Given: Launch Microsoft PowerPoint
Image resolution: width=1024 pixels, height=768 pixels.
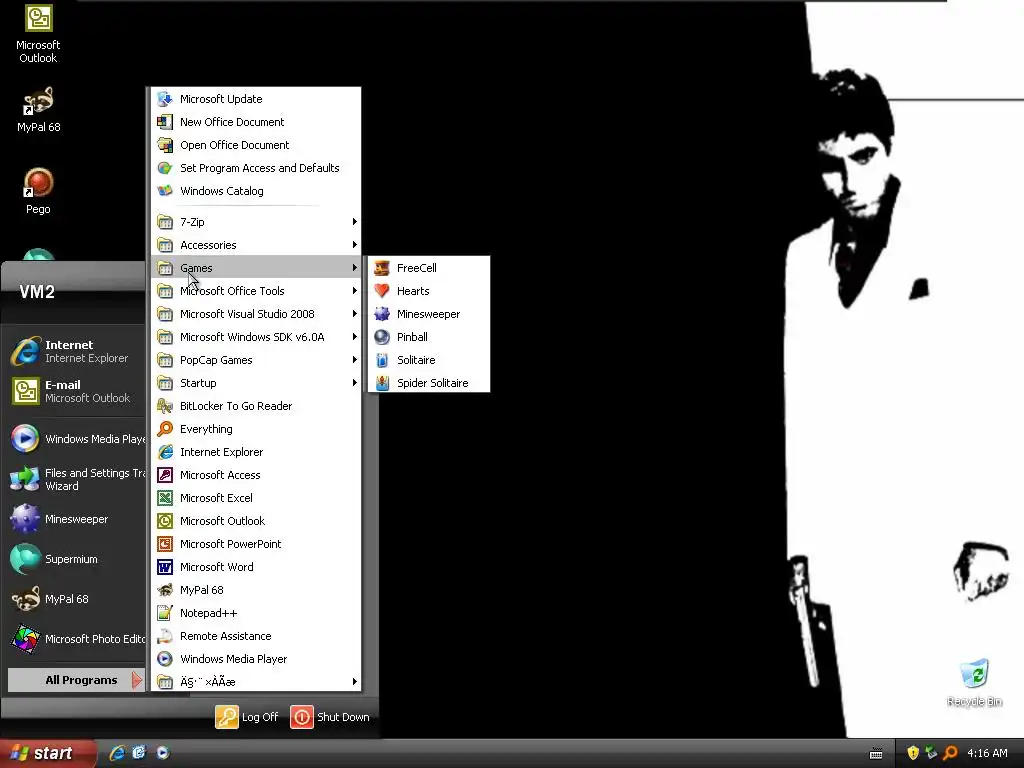Looking at the screenshot, I should coord(256,544).
